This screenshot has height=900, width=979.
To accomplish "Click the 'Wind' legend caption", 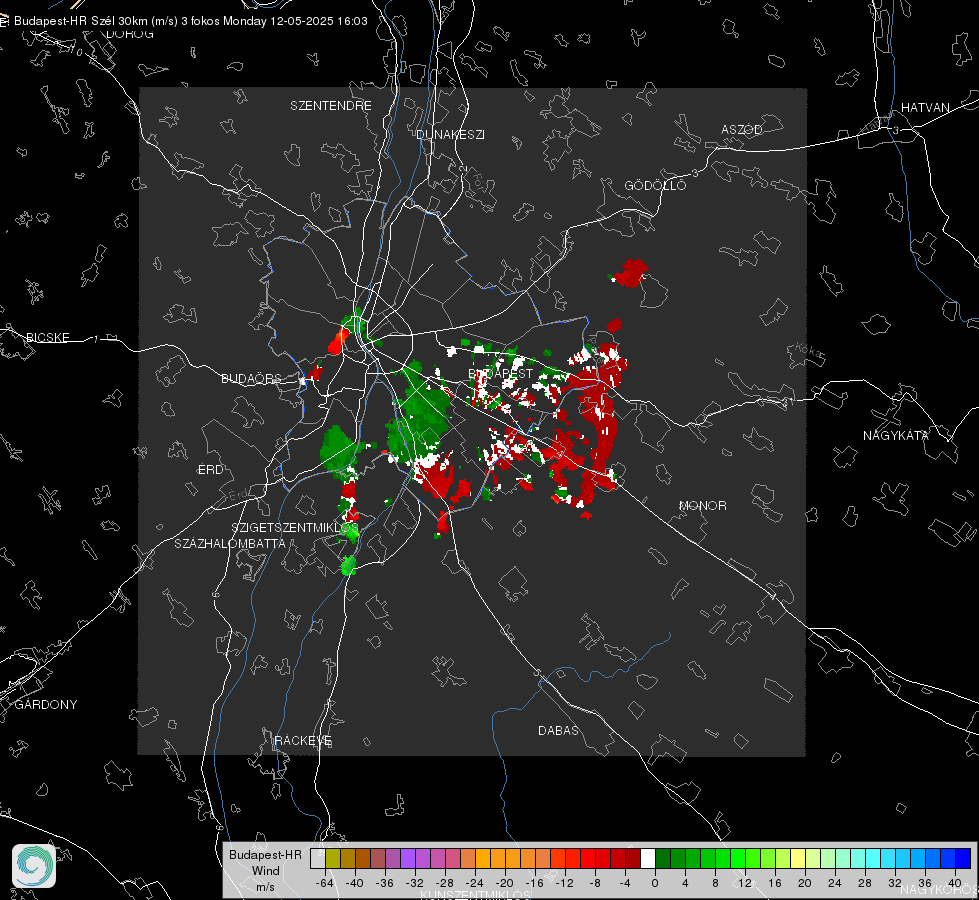I will pyautogui.click(x=265, y=870).
